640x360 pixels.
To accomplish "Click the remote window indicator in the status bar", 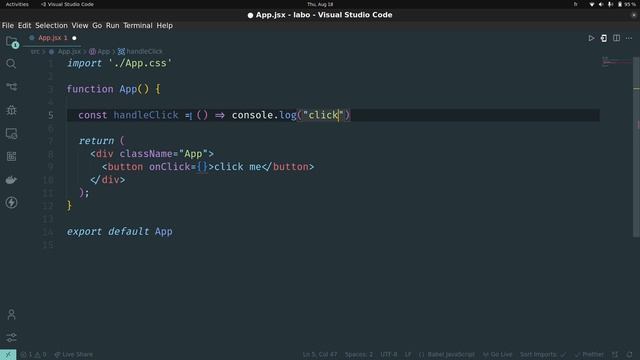I will 8,355.
